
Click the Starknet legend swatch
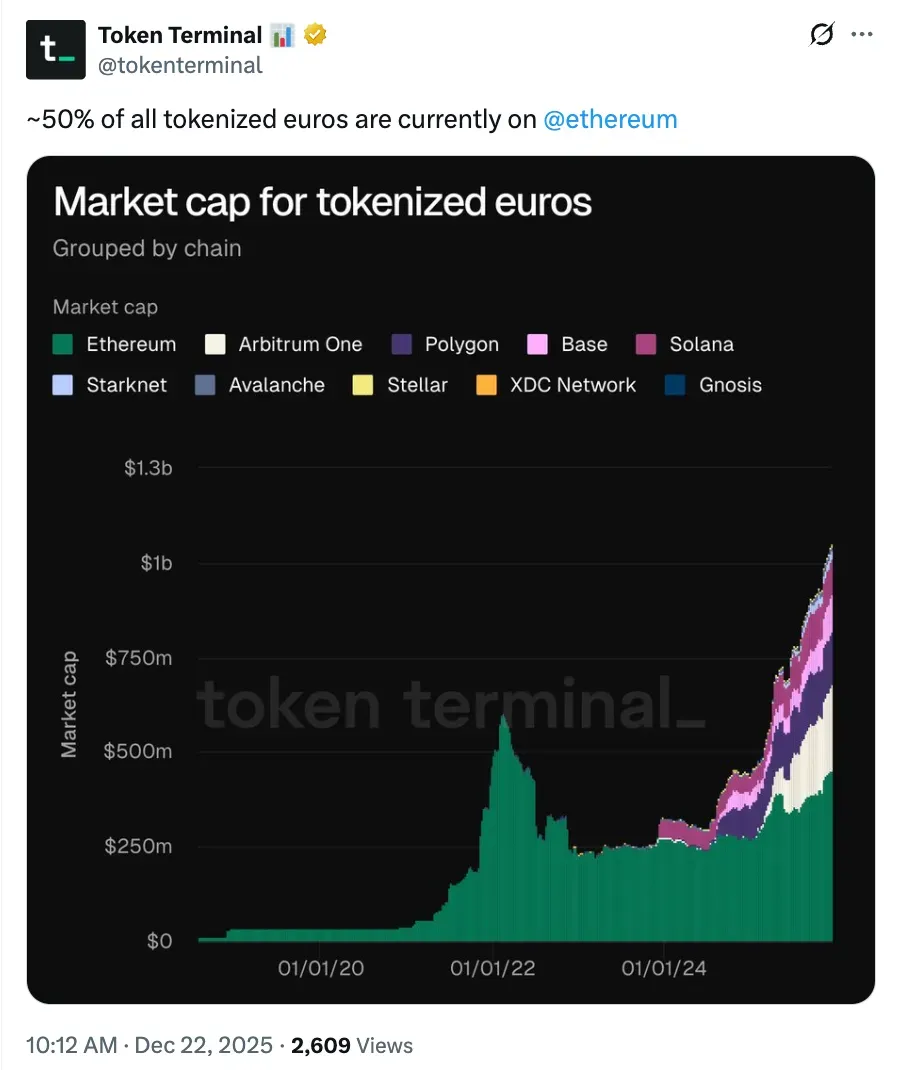(x=63, y=385)
